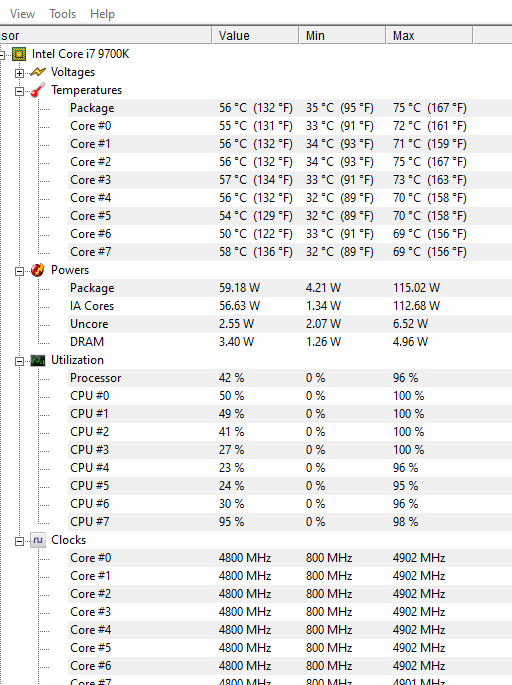Open the View menu
This screenshot has width=512, height=685.
(x=22, y=14)
